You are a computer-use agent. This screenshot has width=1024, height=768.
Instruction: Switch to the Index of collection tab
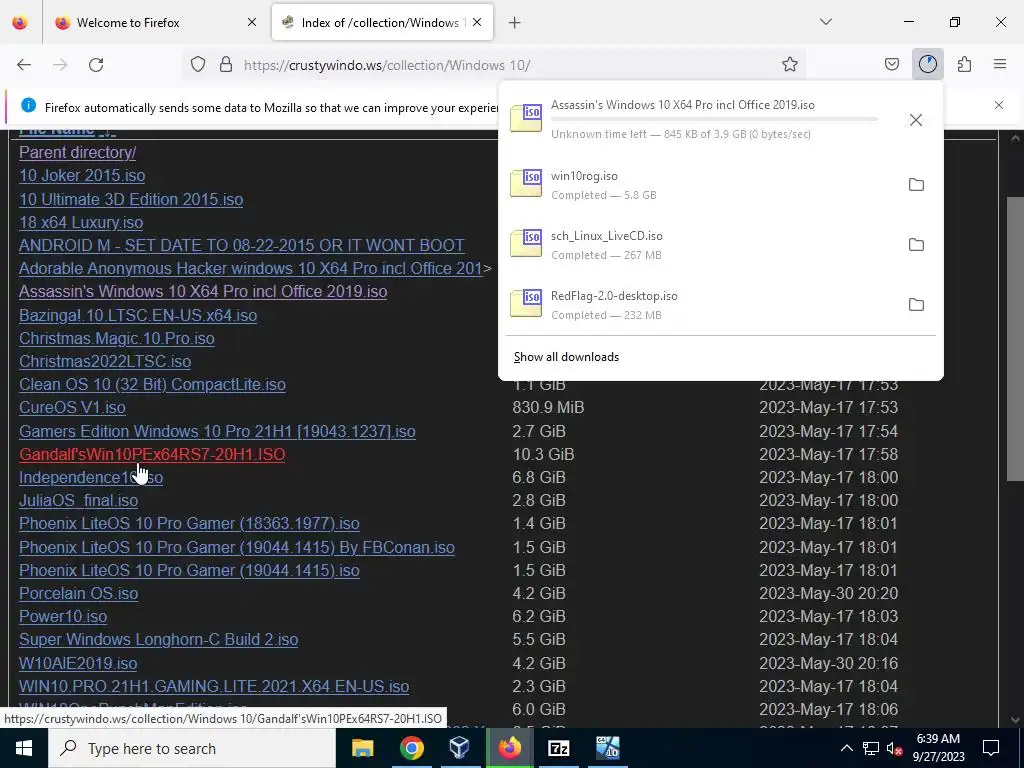click(x=383, y=23)
